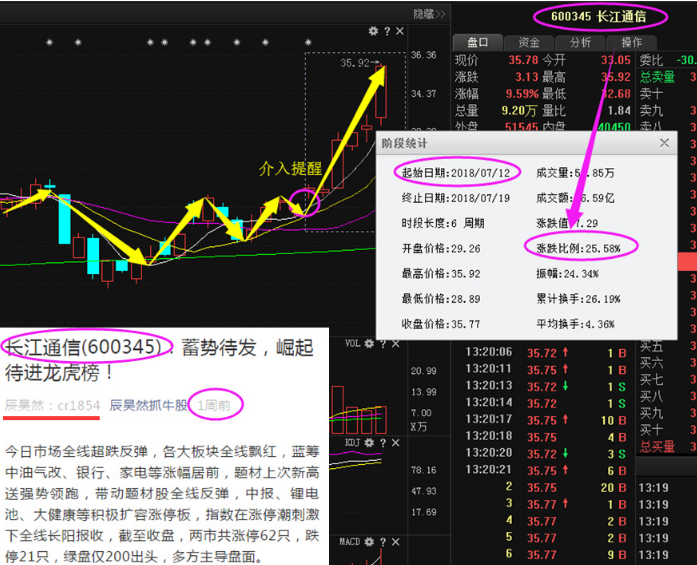Image resolution: width=697 pixels, height=565 pixels.
Task: Select trade row at 13:20:18
Action: [546, 437]
